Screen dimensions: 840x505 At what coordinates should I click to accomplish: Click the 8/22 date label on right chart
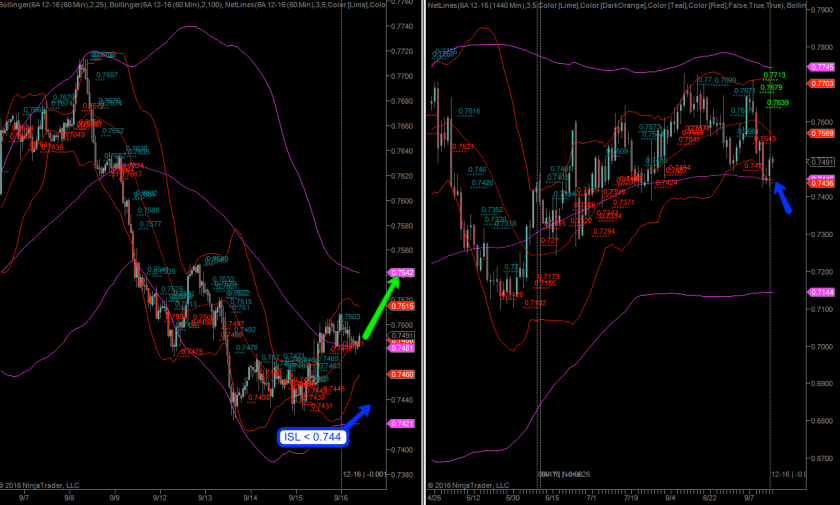click(709, 498)
